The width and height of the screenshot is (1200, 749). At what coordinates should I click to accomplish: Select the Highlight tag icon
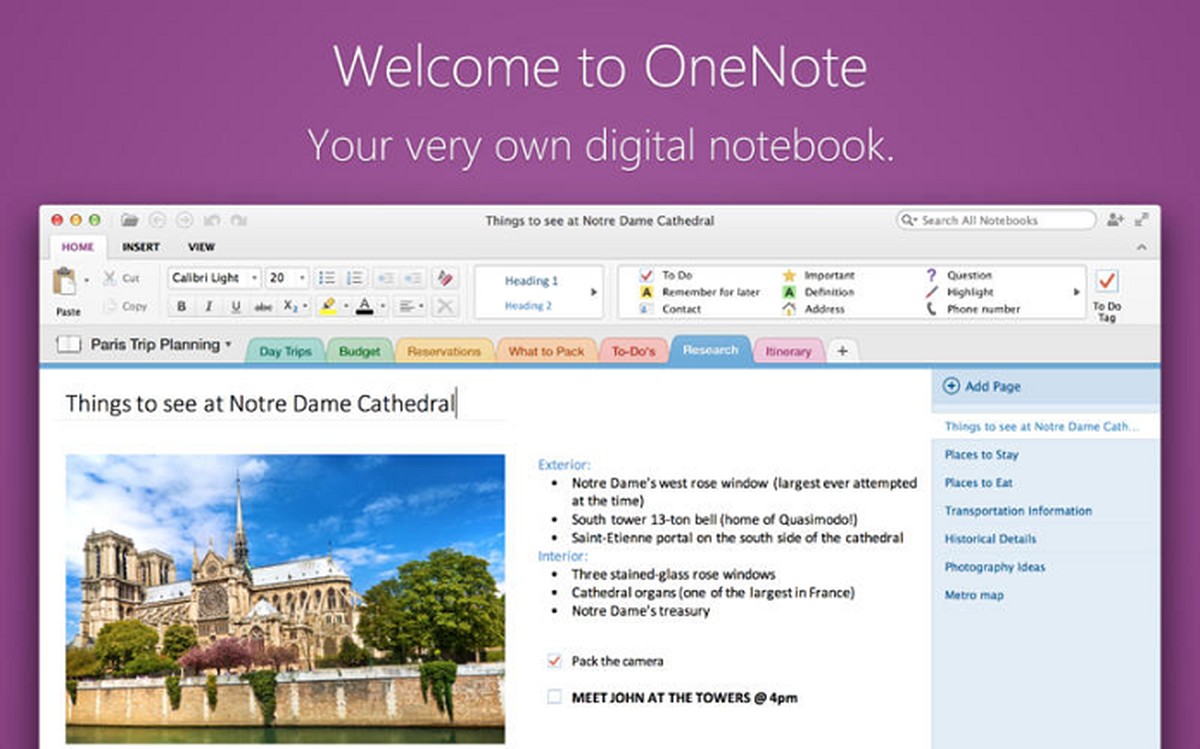click(x=931, y=291)
